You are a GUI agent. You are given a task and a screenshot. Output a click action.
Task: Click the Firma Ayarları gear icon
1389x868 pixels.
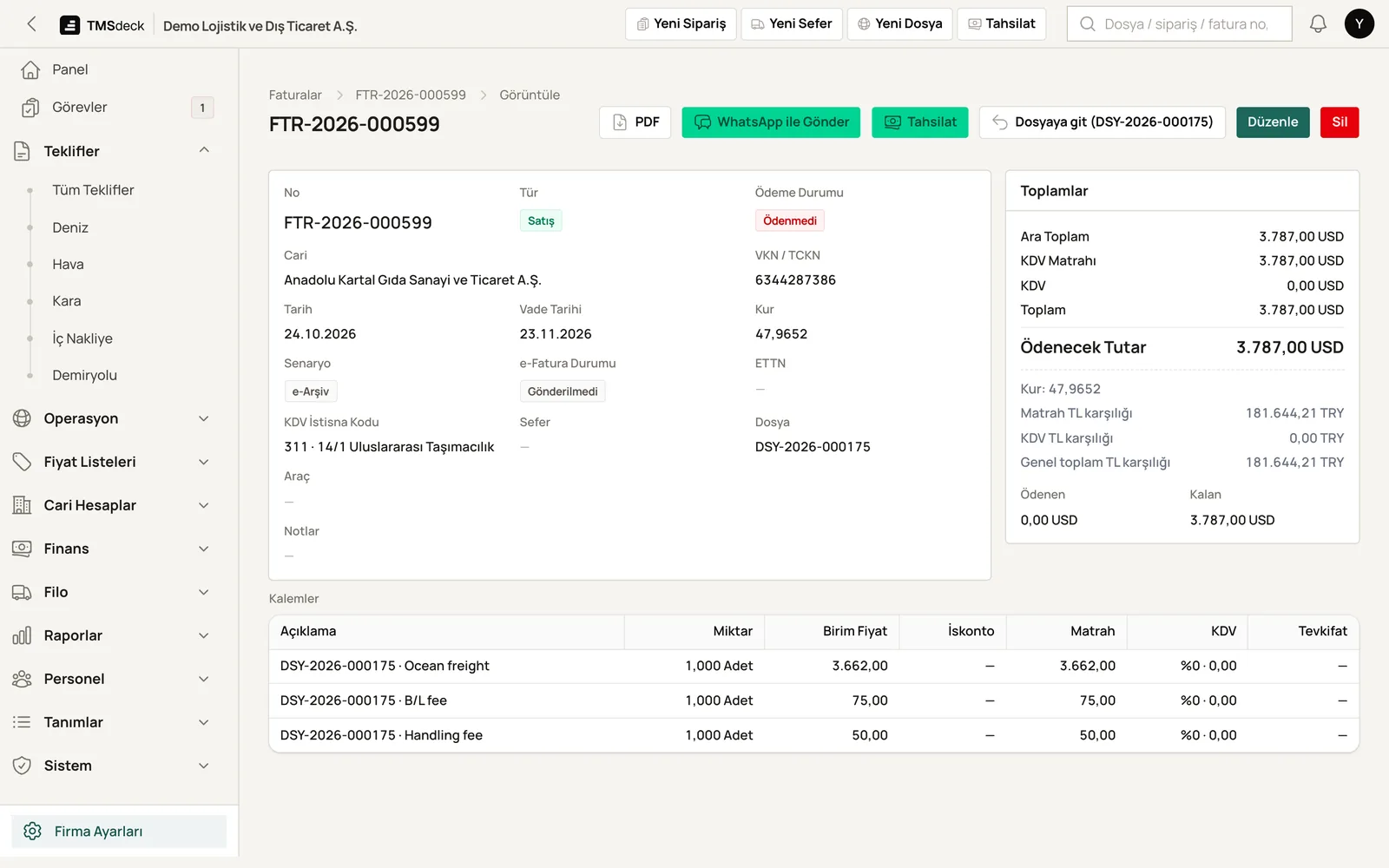pyautogui.click(x=33, y=832)
